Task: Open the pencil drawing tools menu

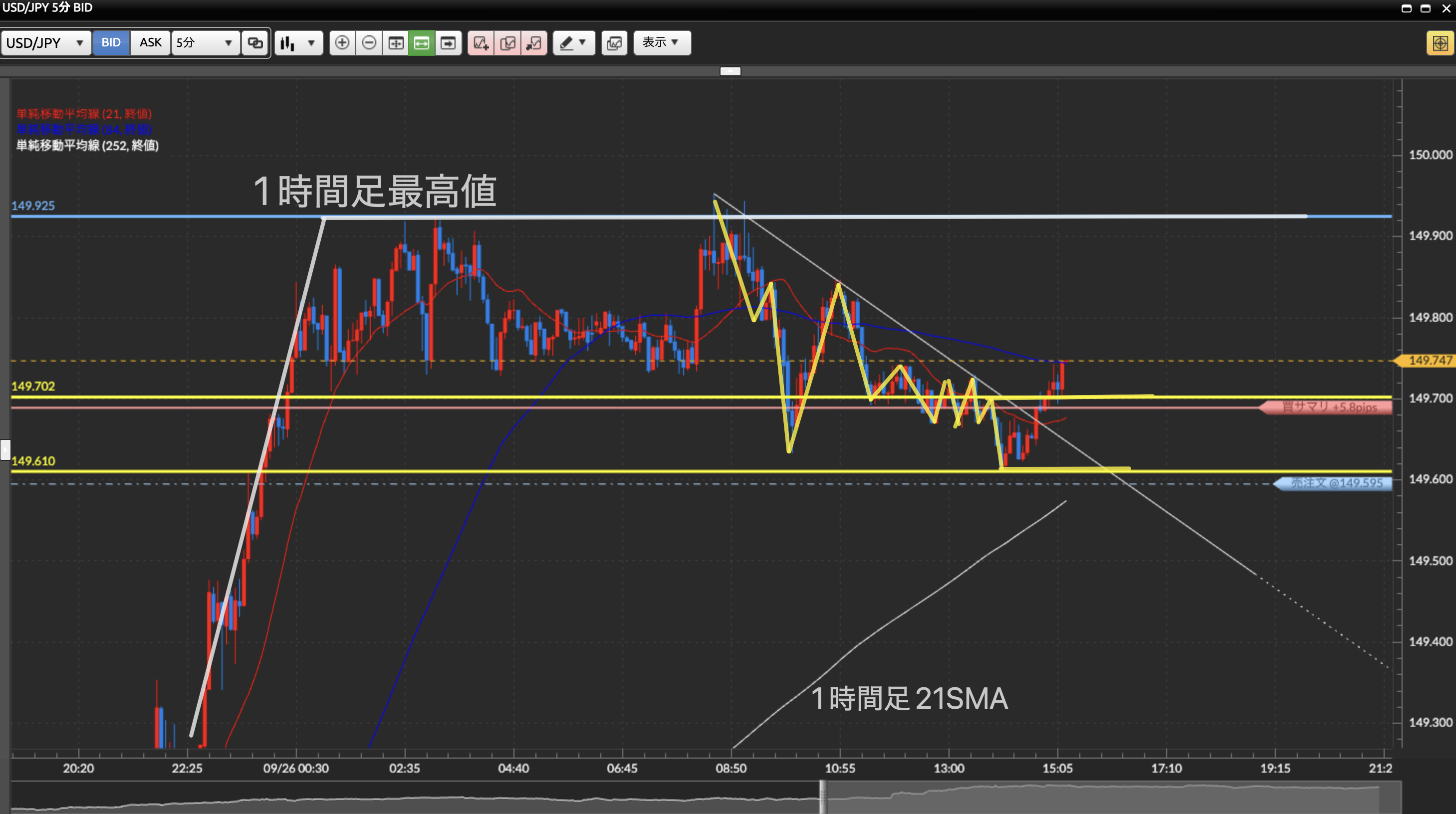Action: (574, 43)
